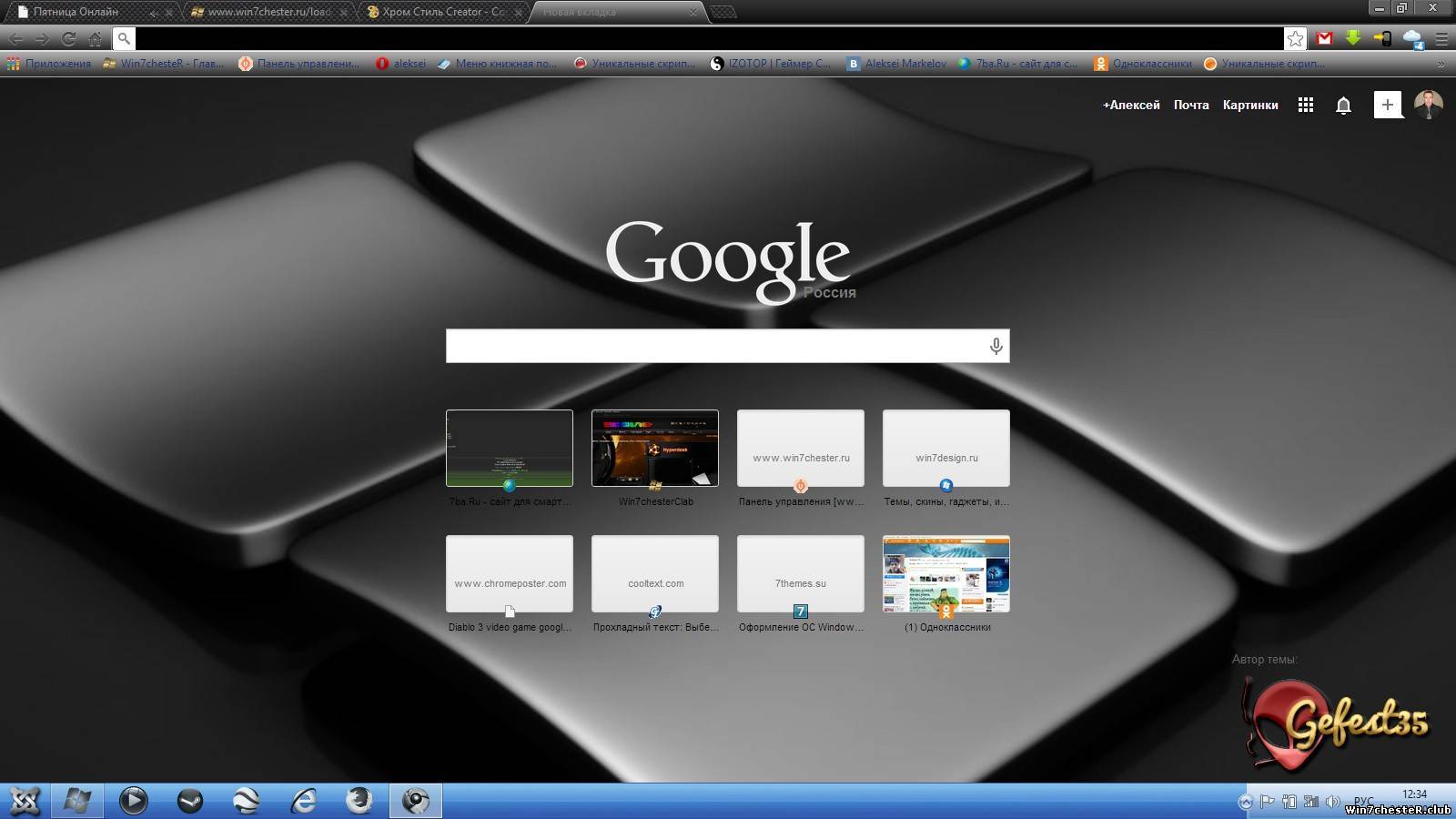This screenshot has width=1456, height=819.
Task: Open the 7ba.Ru - сайт для с... bookmark
Action: pyautogui.click(x=1017, y=64)
